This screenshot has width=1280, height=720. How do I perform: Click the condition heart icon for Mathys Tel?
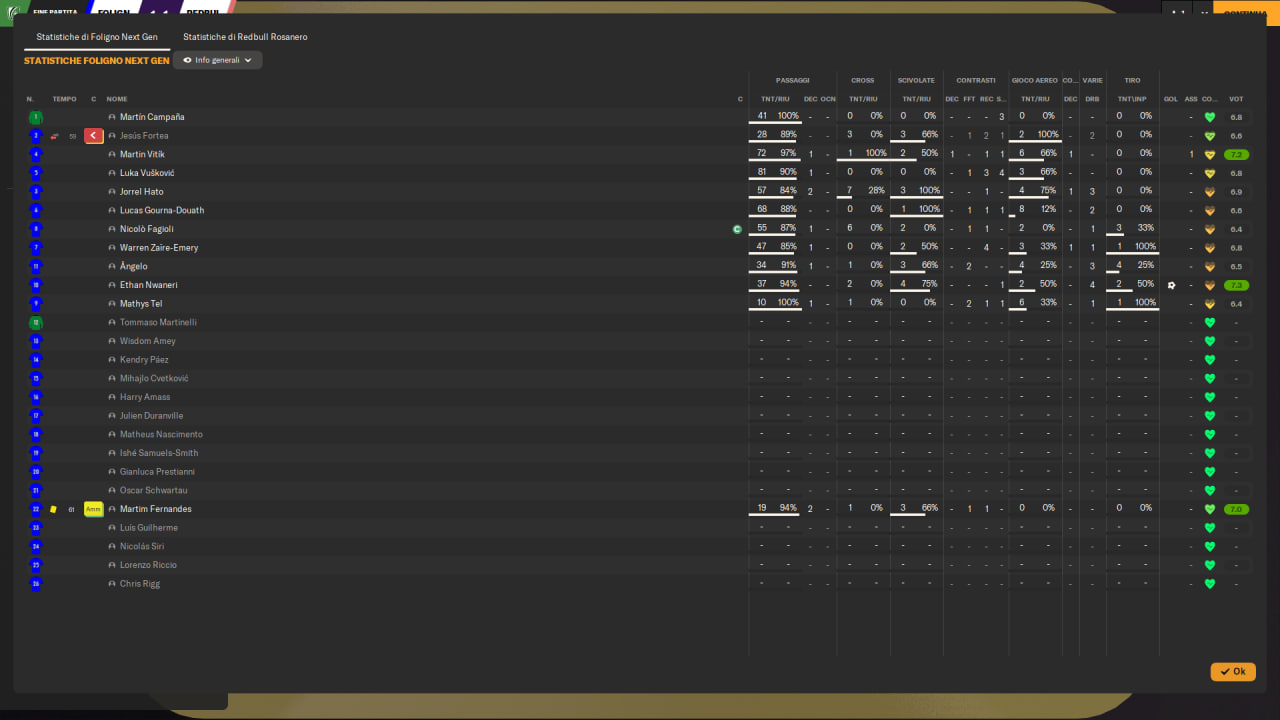[1210, 304]
